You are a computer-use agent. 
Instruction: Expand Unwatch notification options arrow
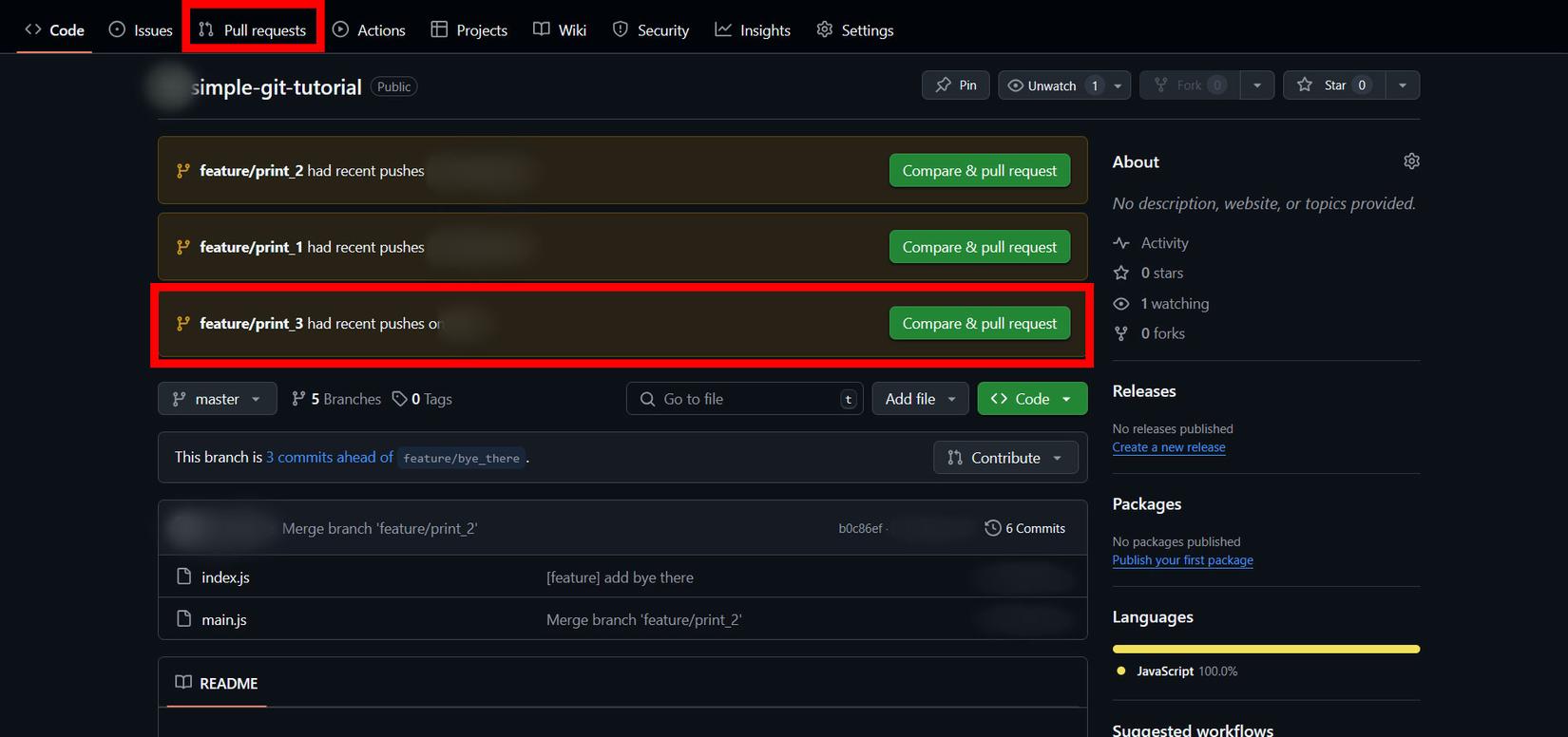tap(1119, 85)
